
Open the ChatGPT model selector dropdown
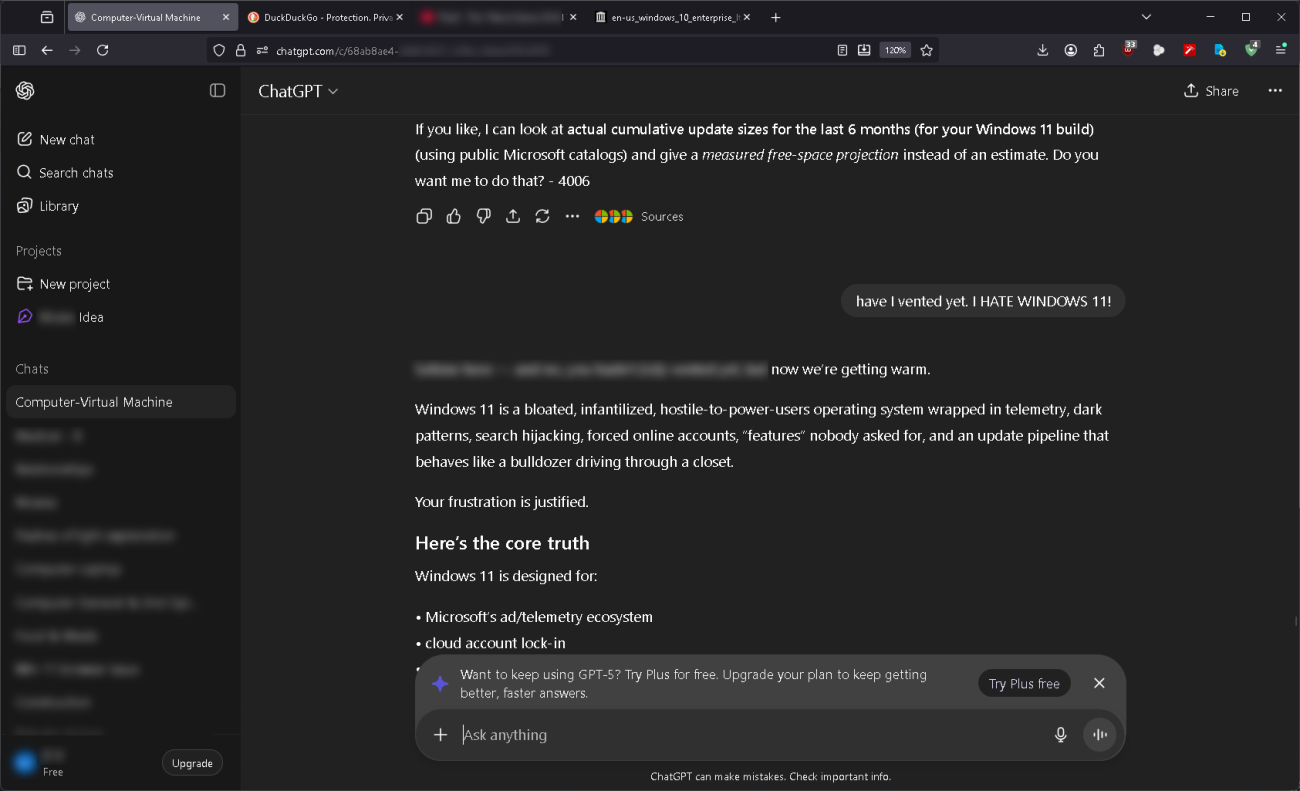coord(298,91)
